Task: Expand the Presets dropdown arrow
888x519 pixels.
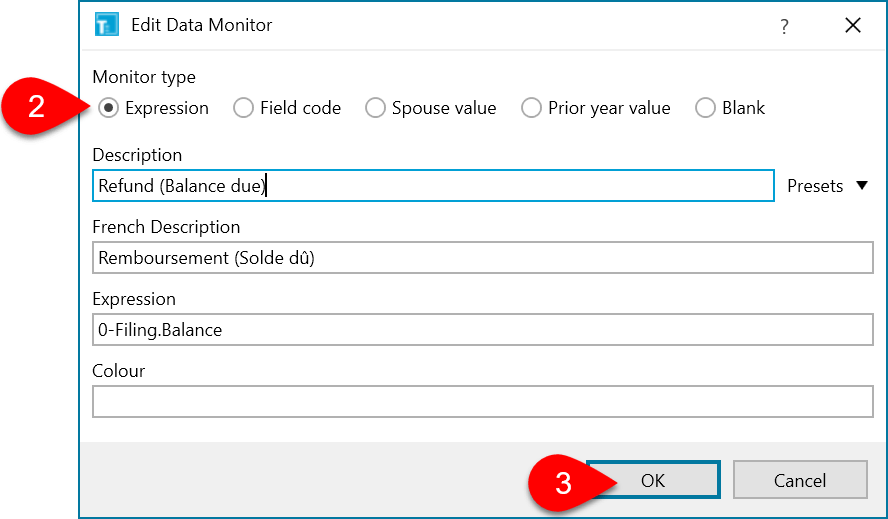Action: click(862, 186)
